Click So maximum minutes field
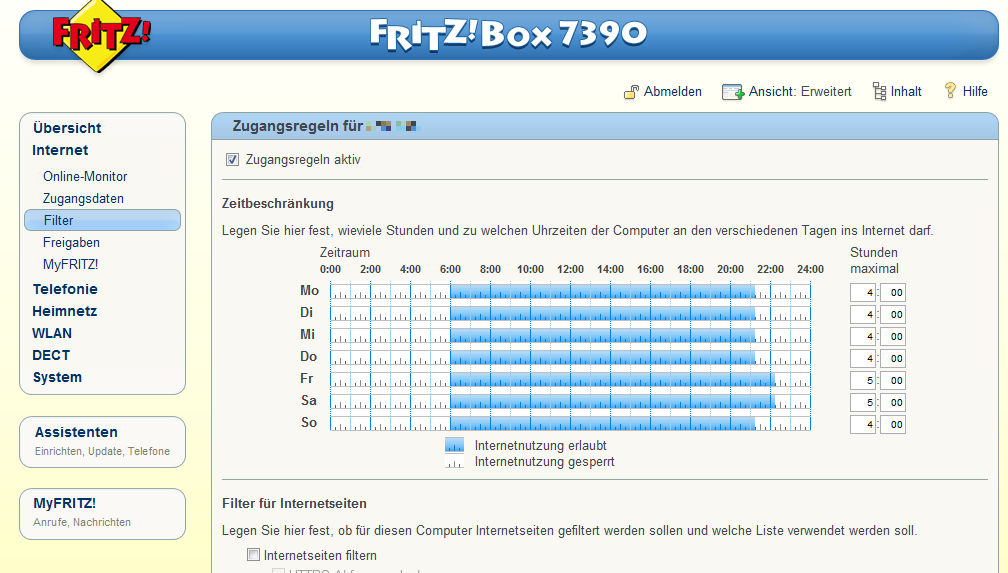 point(893,424)
